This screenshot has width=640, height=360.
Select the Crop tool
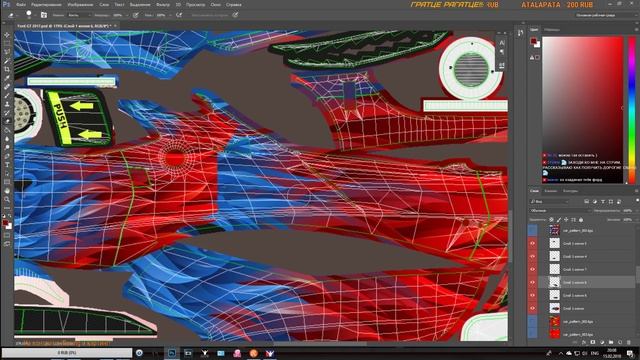point(7,69)
